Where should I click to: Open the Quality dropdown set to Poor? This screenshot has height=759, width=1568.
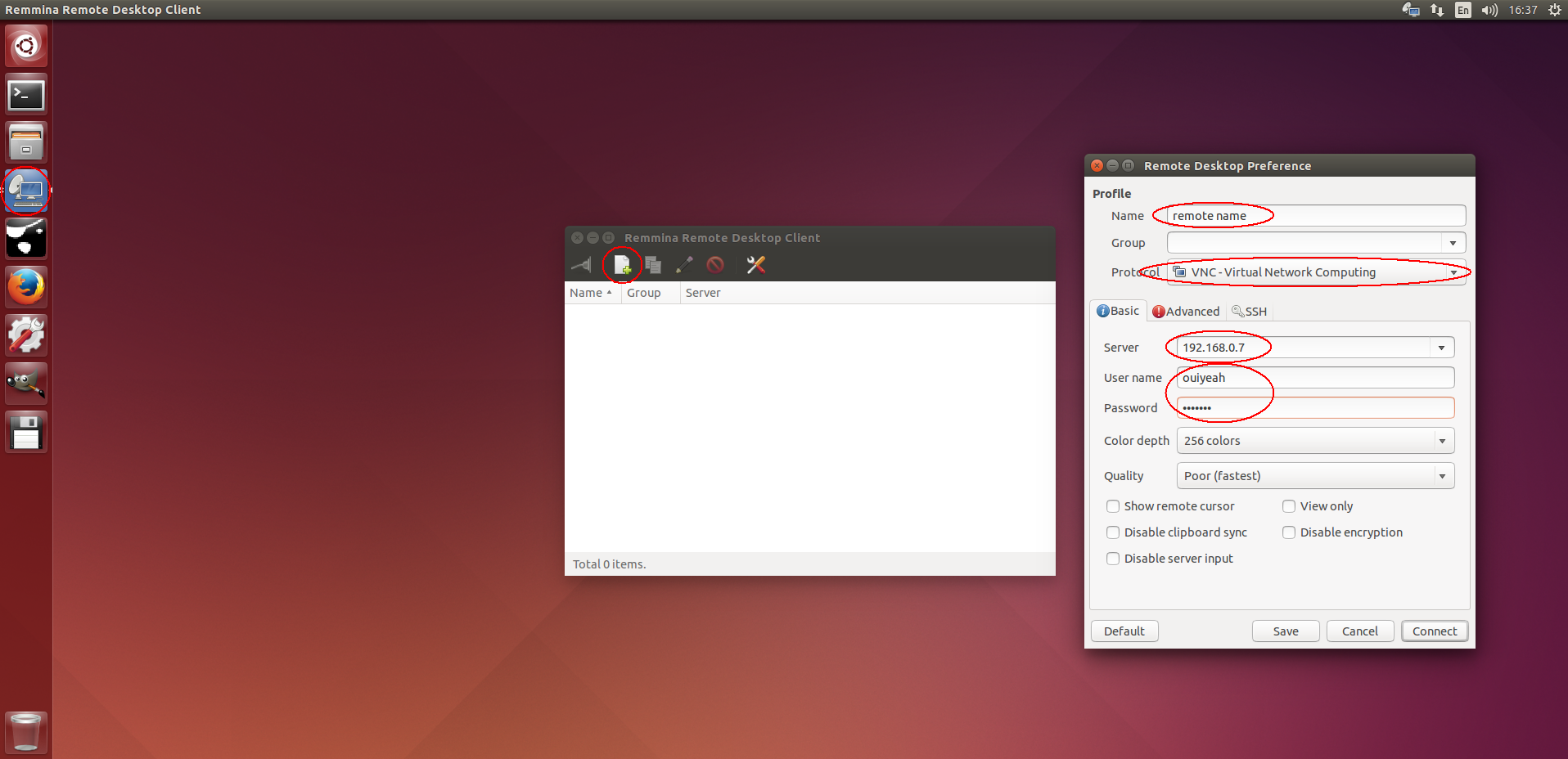point(1315,476)
